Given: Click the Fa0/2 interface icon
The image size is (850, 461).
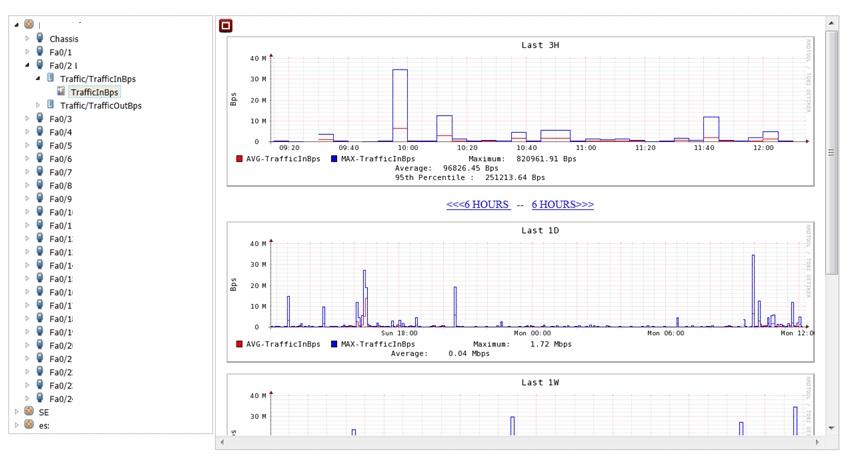Looking at the screenshot, I should pos(40,65).
